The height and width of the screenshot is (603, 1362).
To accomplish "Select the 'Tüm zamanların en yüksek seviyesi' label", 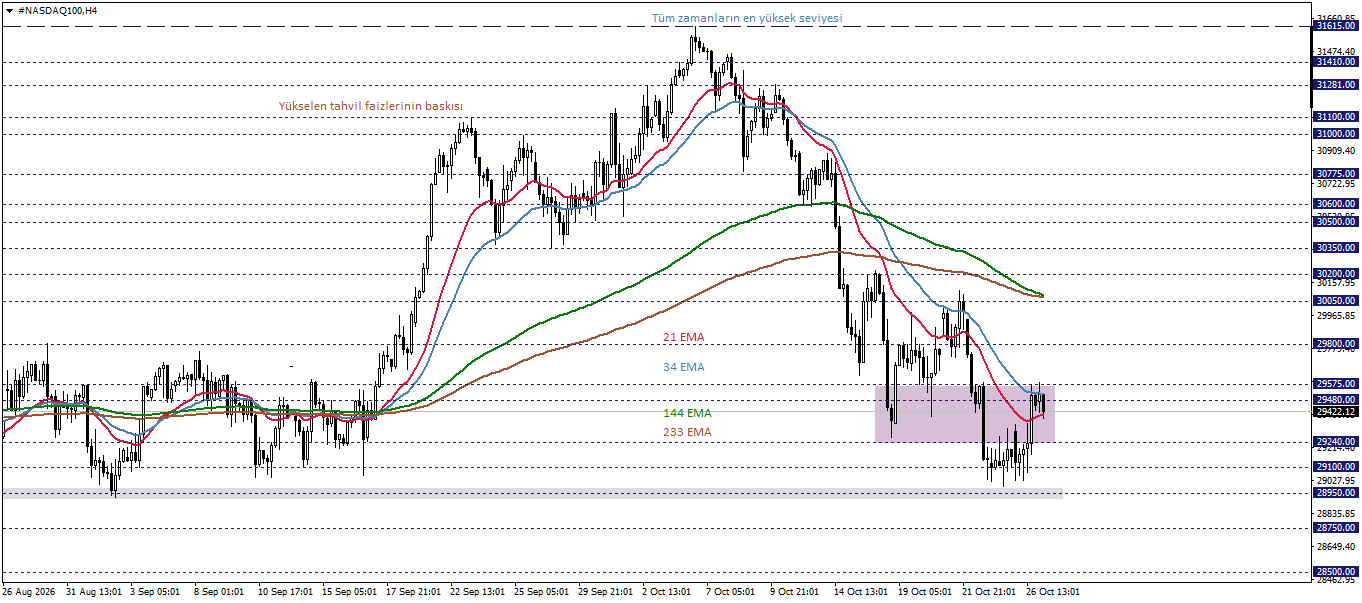I will pyautogui.click(x=747, y=18).
